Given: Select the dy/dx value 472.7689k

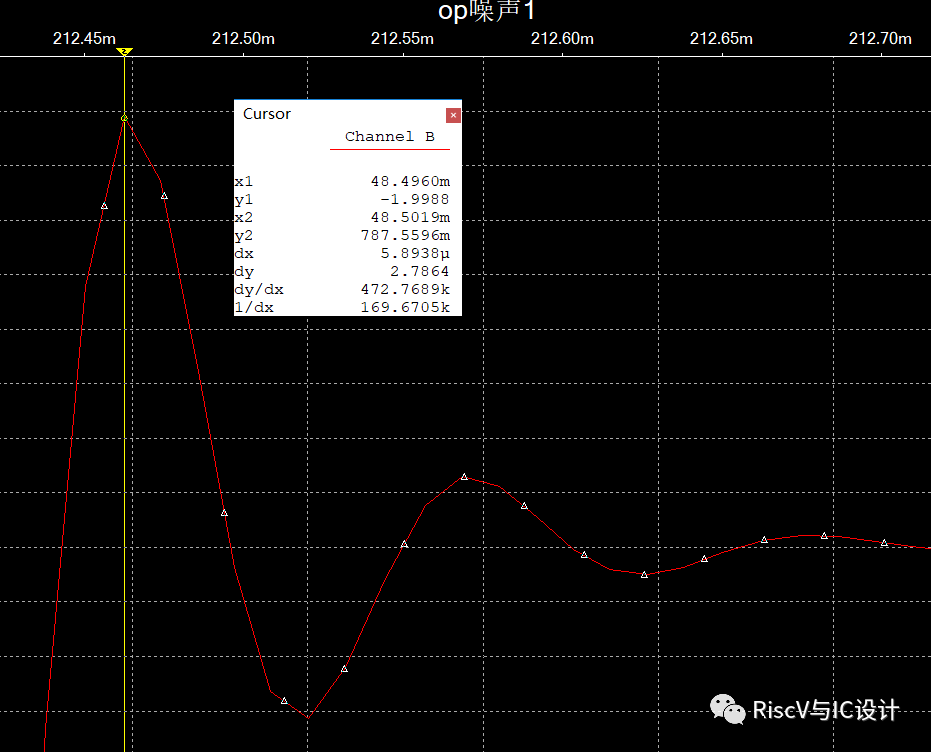Looking at the screenshot, I should 405,290.
